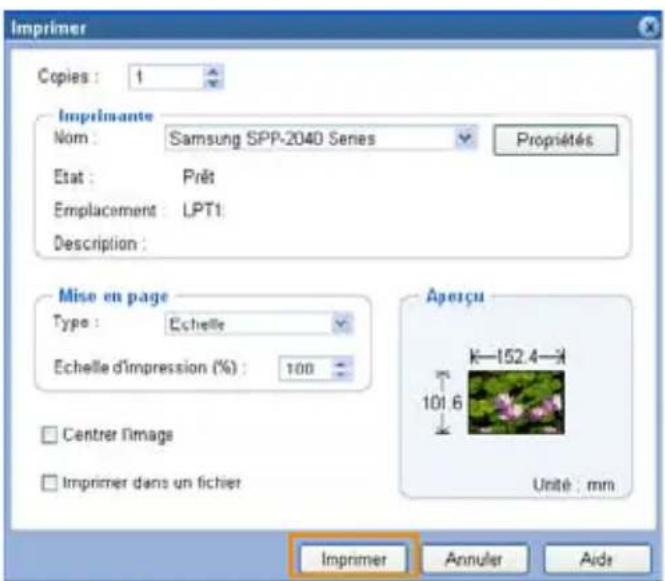Click the Copies input field
665x581 pixels.
point(167,77)
